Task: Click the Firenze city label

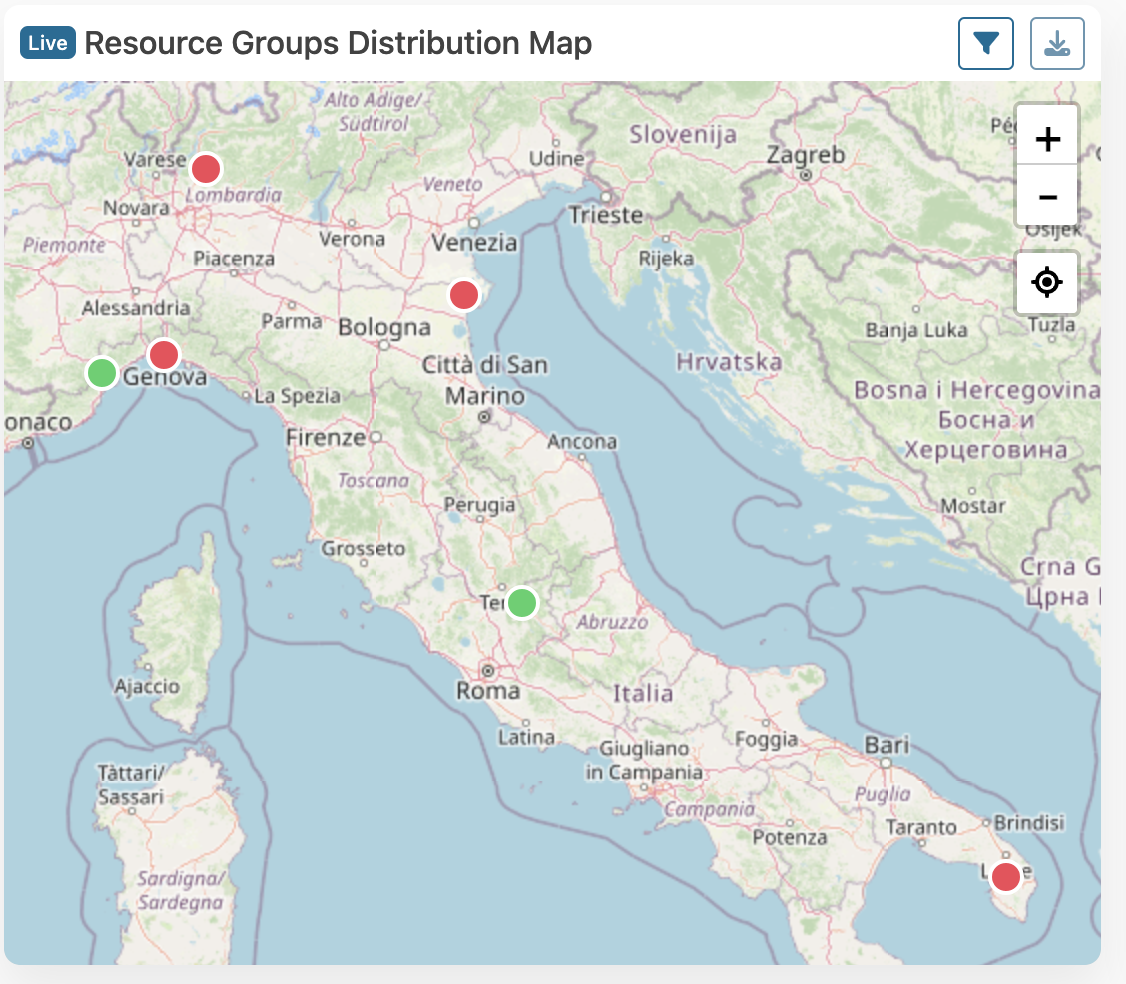Action: point(326,437)
